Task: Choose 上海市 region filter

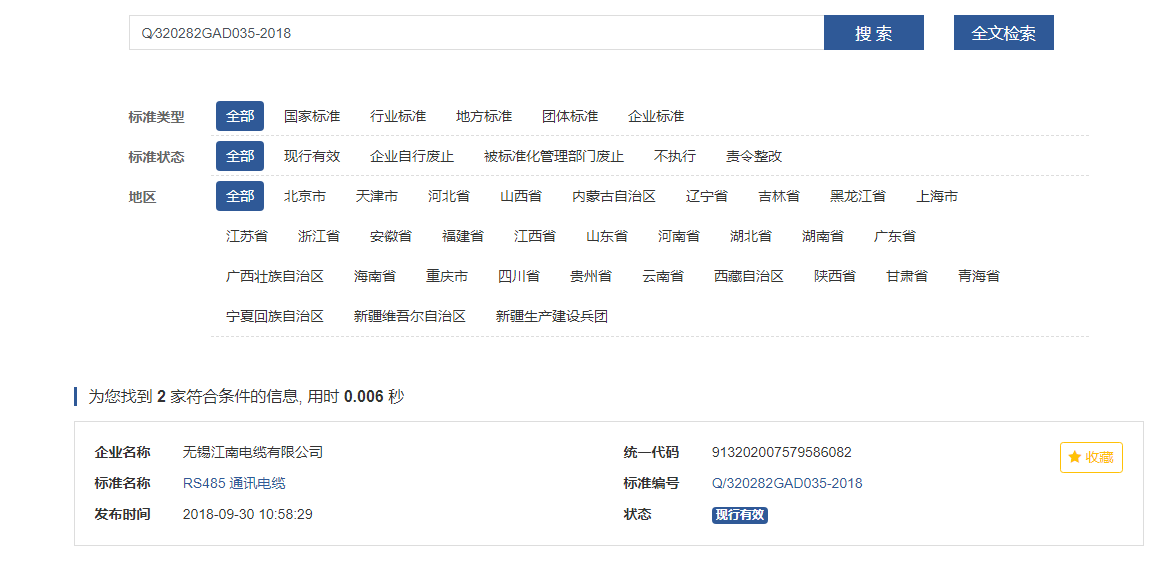Action: point(937,196)
